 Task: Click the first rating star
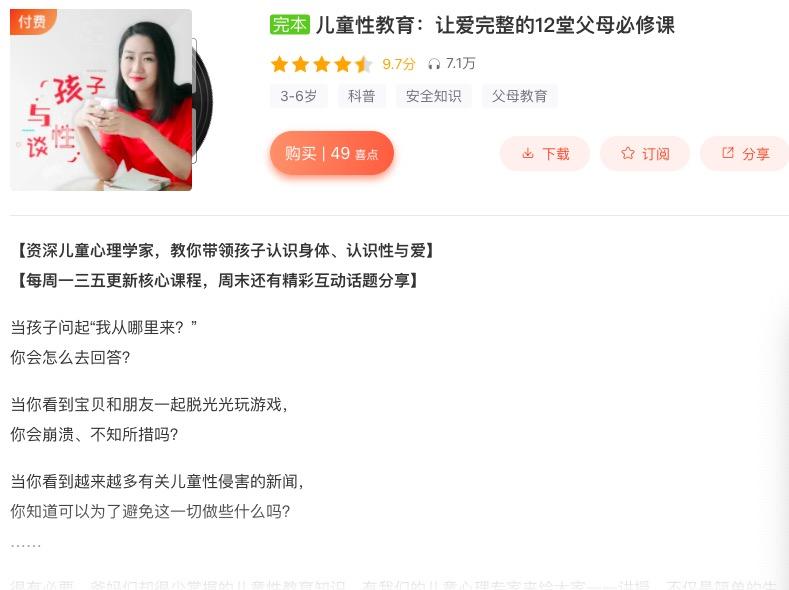click(279, 64)
